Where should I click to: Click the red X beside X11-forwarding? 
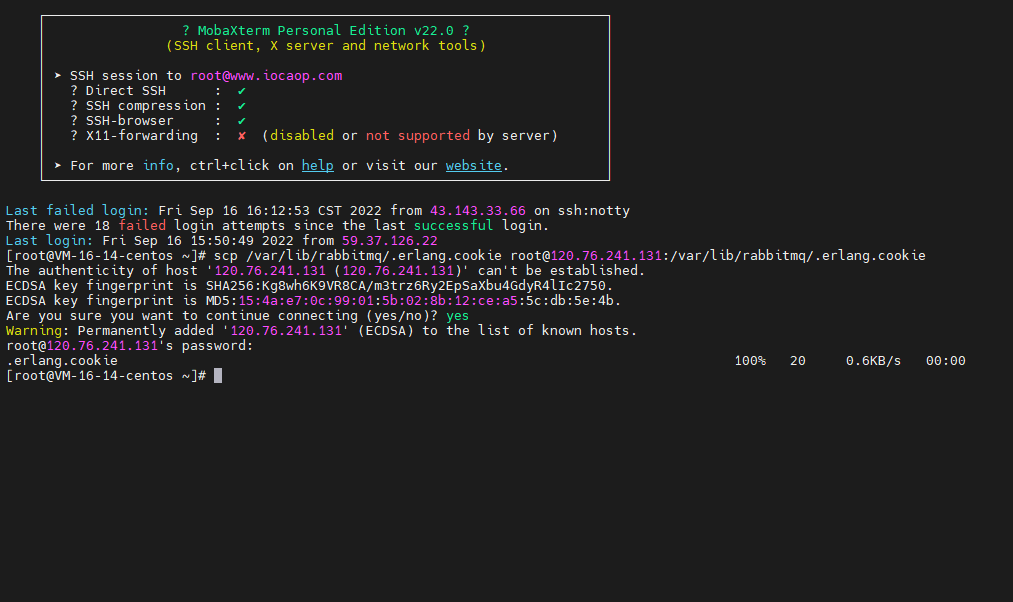point(242,136)
